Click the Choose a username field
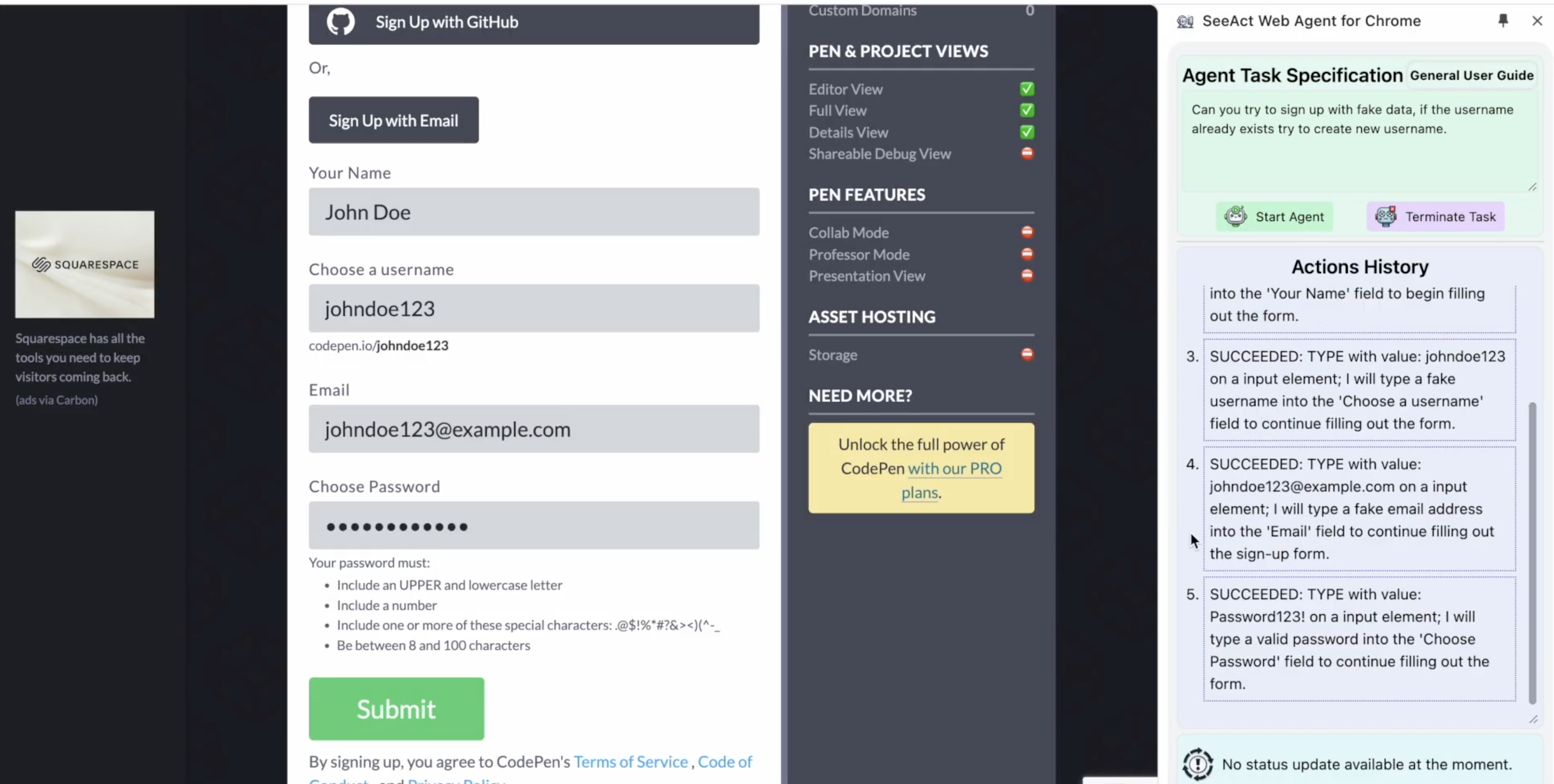This screenshot has height=784, width=1554. 534,308
